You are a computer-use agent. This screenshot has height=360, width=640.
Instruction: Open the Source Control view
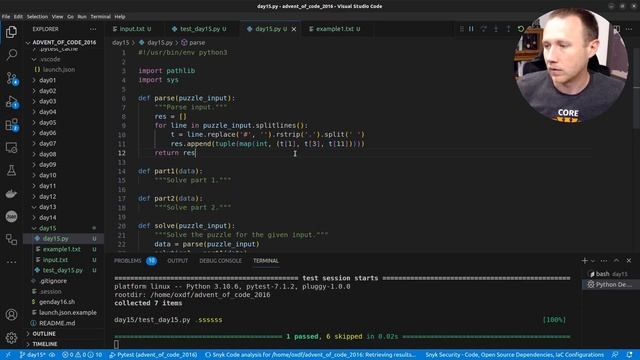(x=11, y=78)
